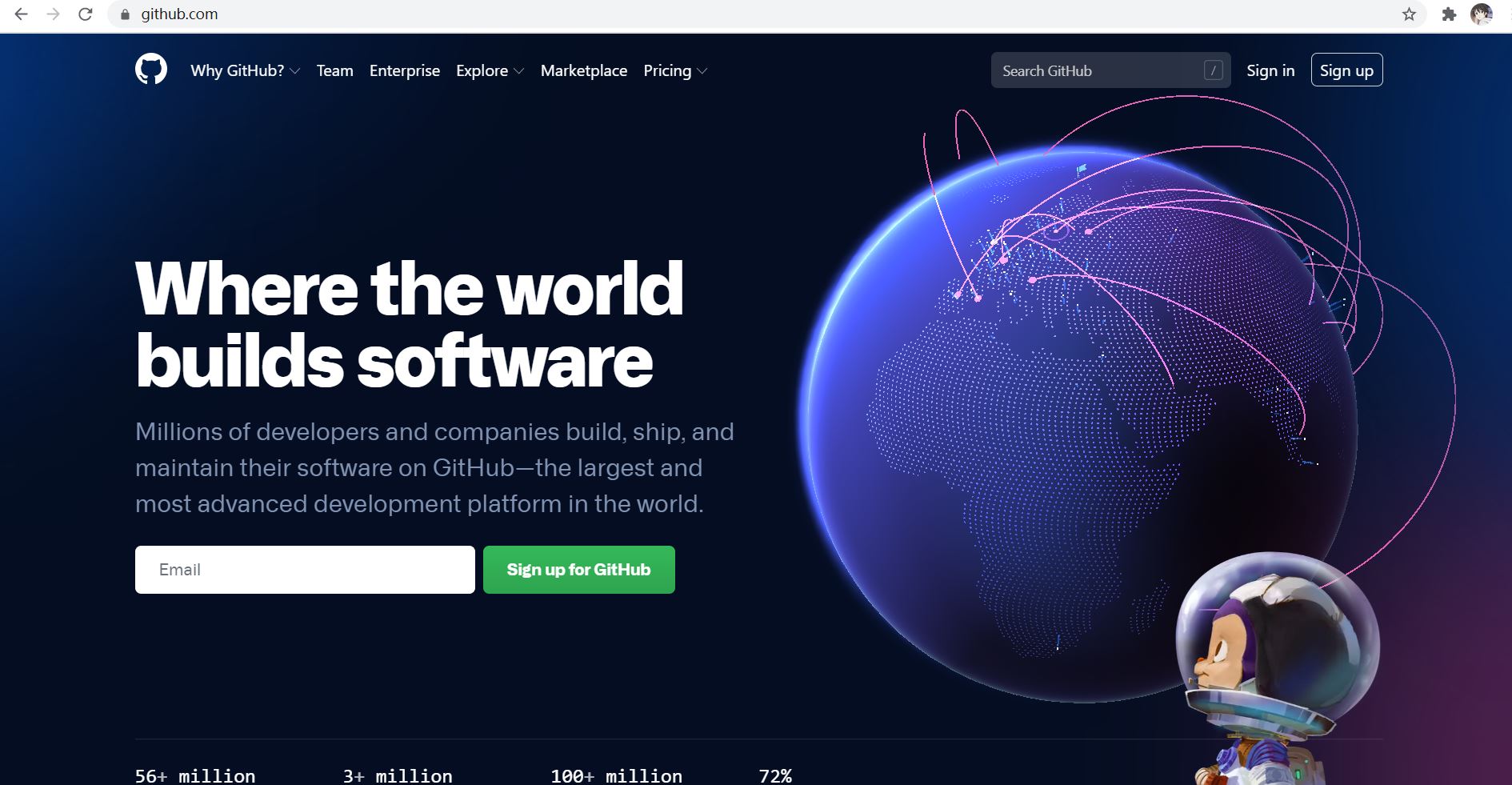Go back using the browser back arrow
1512x785 pixels.
[x=22, y=14]
